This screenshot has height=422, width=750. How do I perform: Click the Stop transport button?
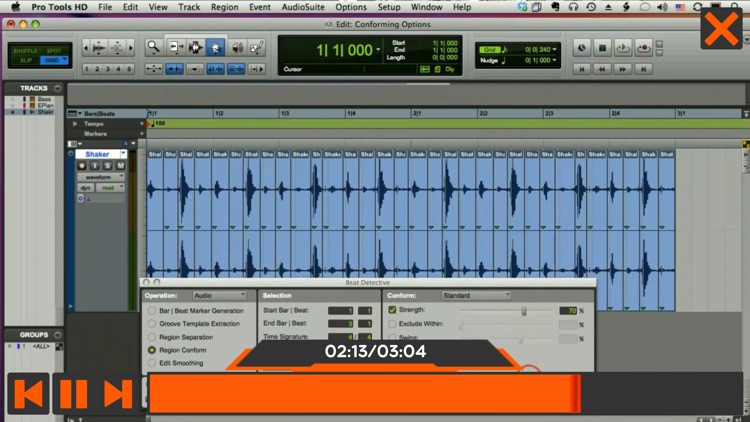(x=602, y=48)
